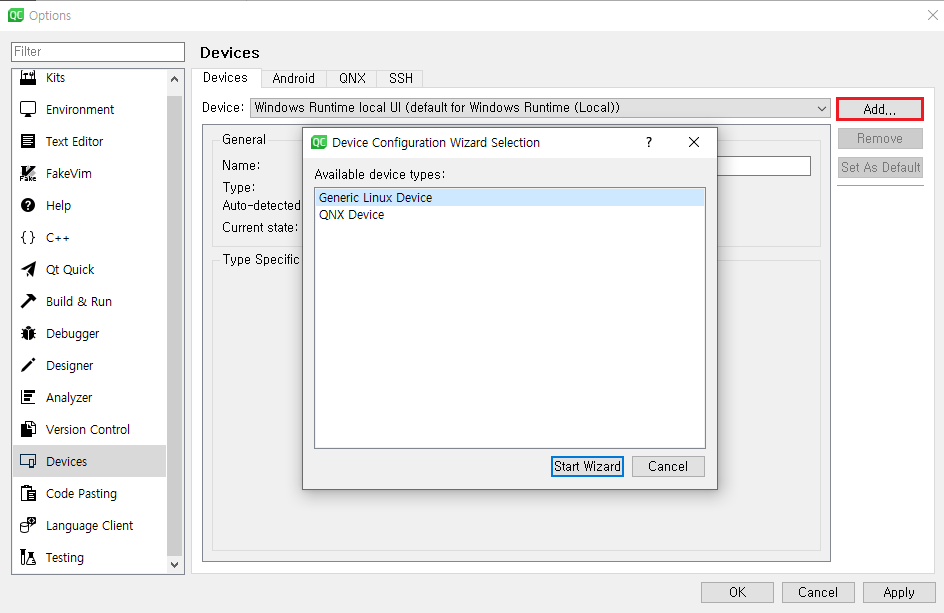Viewport: 944px width, 613px height.
Task: Open the Help question-mark icon
Action: tap(28, 205)
